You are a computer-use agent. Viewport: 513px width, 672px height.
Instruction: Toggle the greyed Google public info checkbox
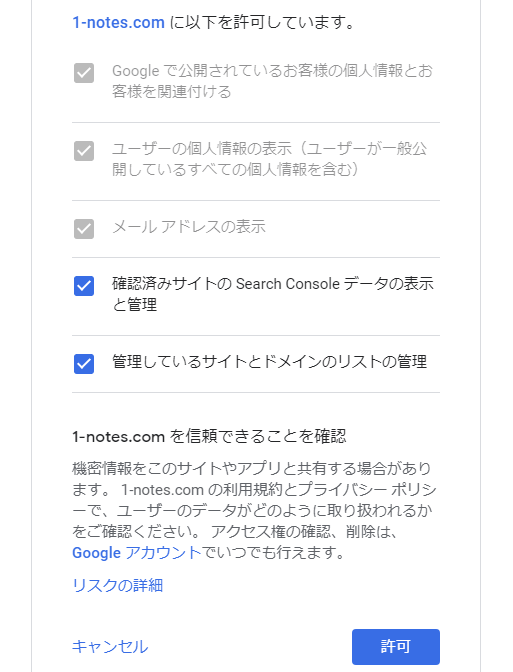click(x=84, y=73)
